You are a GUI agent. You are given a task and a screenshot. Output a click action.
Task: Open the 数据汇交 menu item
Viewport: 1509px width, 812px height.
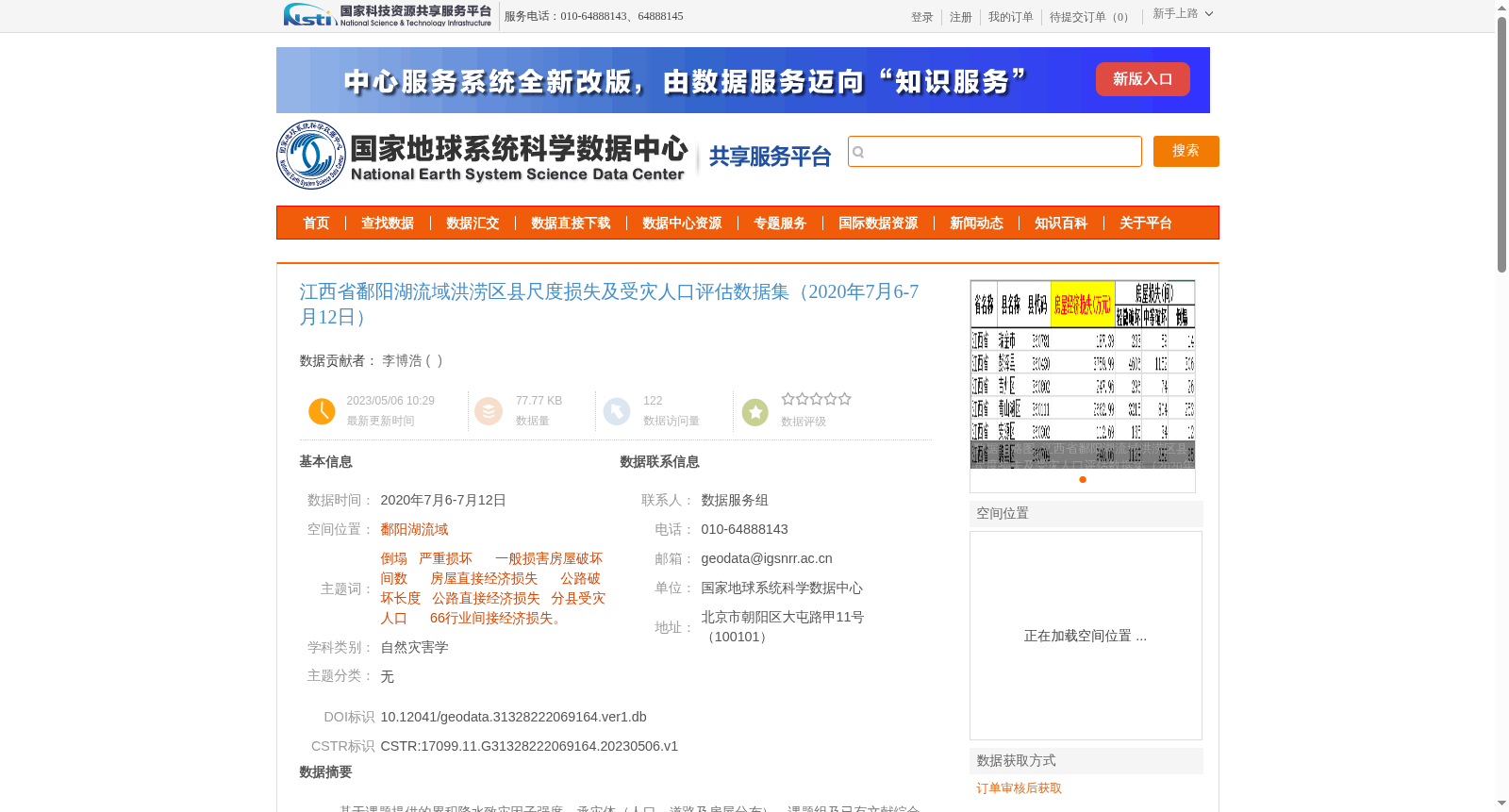473,224
